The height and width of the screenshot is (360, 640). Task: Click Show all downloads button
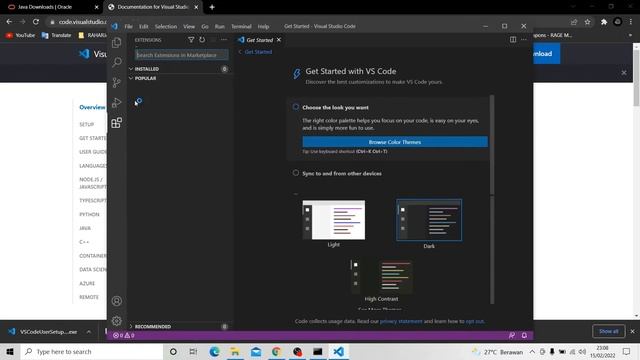coord(609,331)
